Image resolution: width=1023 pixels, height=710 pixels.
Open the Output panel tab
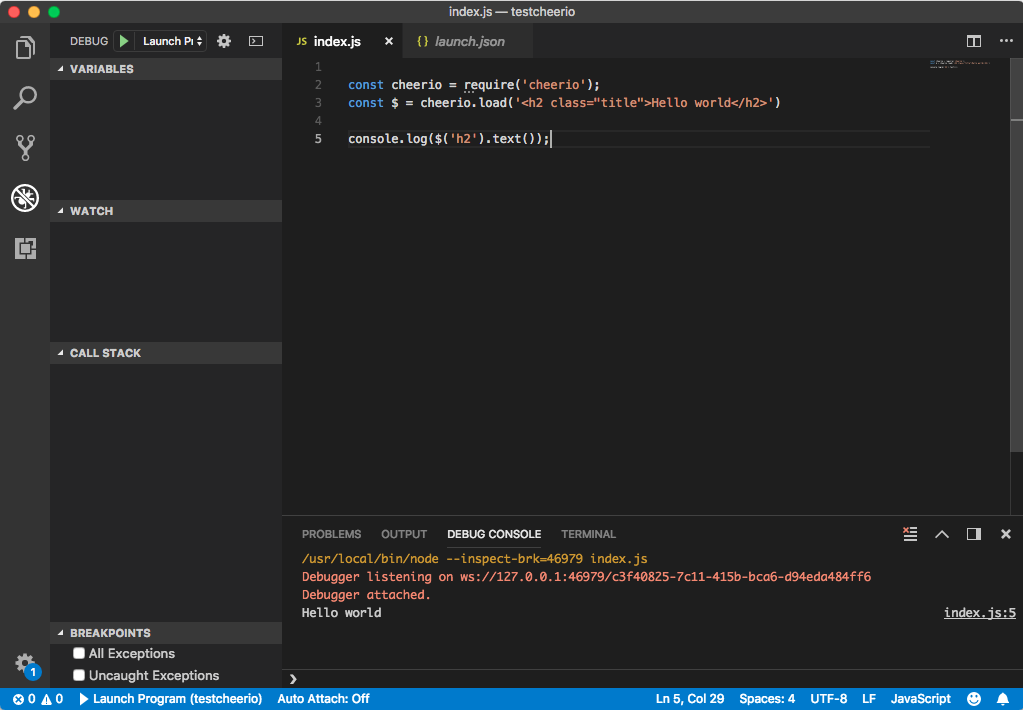pos(404,534)
